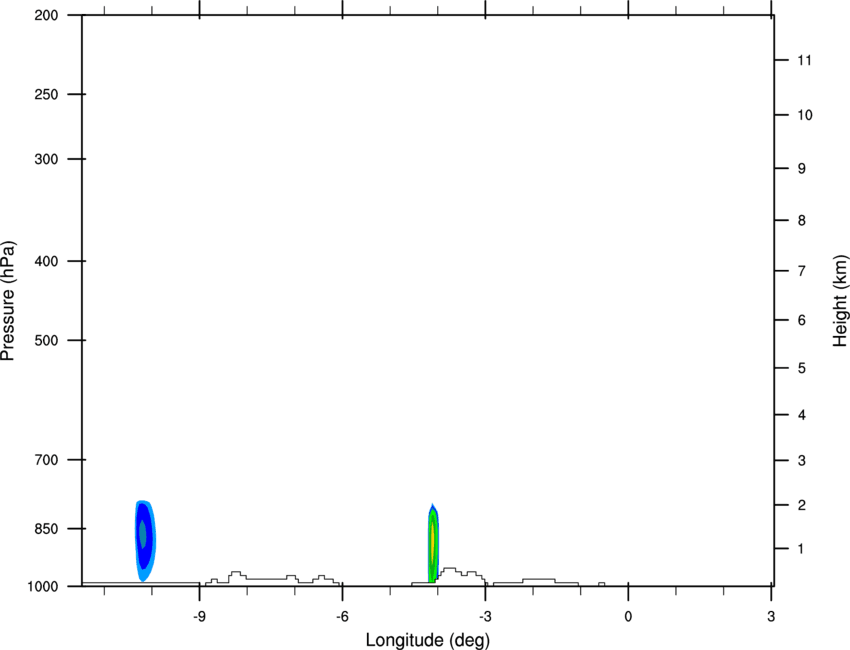This screenshot has width=850, height=650.
Task: Click the -3 longitude tick label
Action: tap(485, 617)
